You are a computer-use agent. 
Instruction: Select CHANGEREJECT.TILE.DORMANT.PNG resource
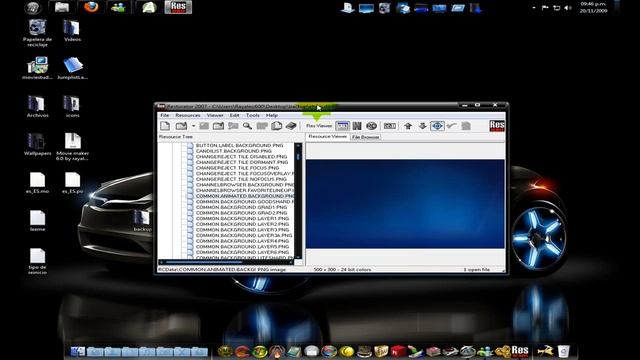tap(242, 162)
